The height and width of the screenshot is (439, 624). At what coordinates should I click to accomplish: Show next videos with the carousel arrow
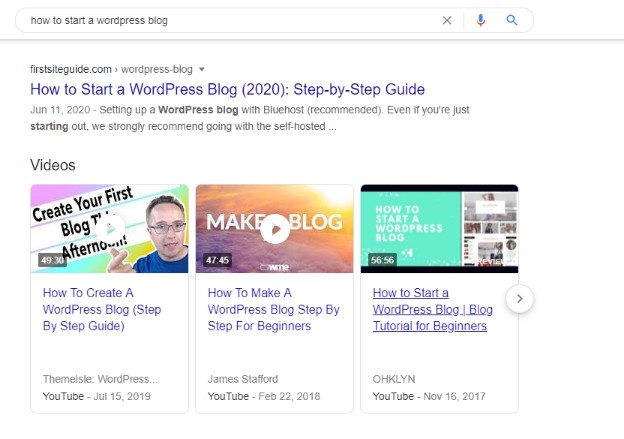519,299
